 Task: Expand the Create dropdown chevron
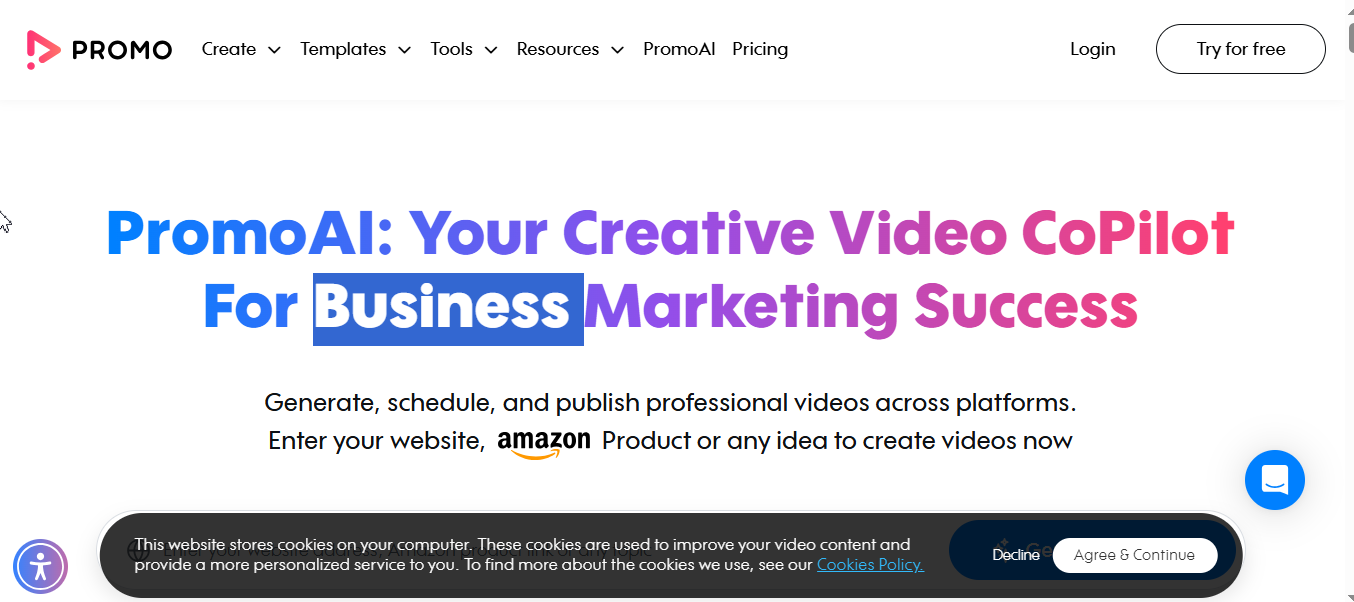[274, 50]
